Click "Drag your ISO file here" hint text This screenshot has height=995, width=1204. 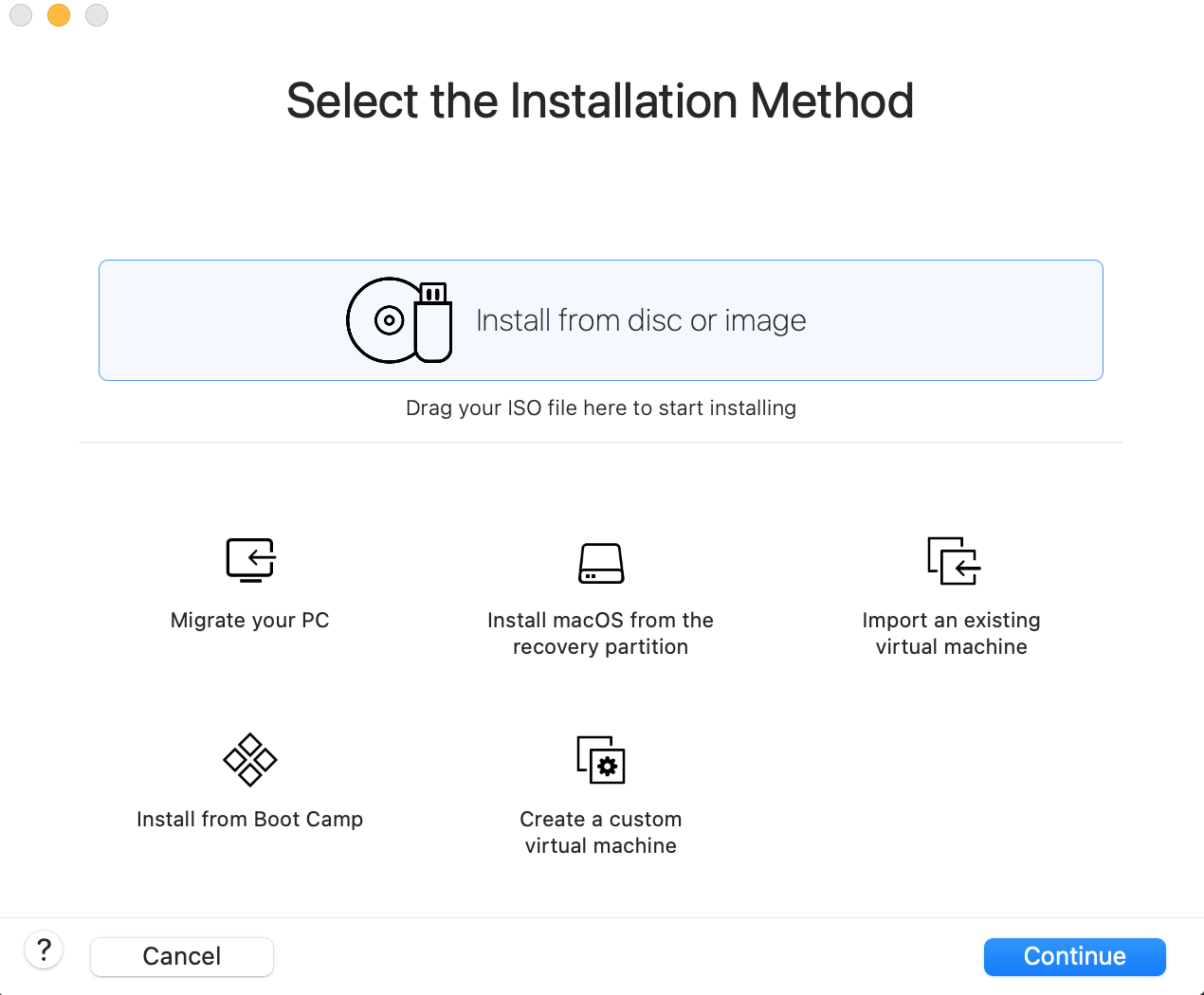[x=601, y=407]
